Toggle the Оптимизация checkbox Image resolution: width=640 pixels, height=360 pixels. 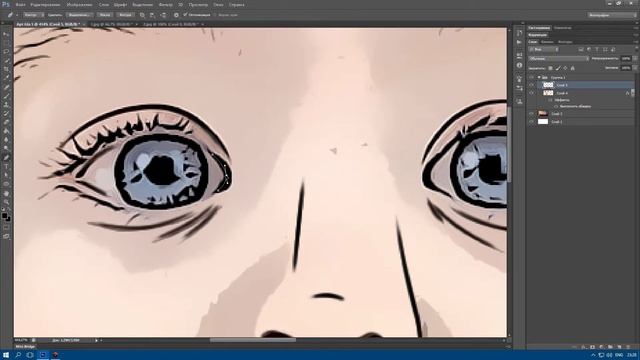tap(185, 15)
